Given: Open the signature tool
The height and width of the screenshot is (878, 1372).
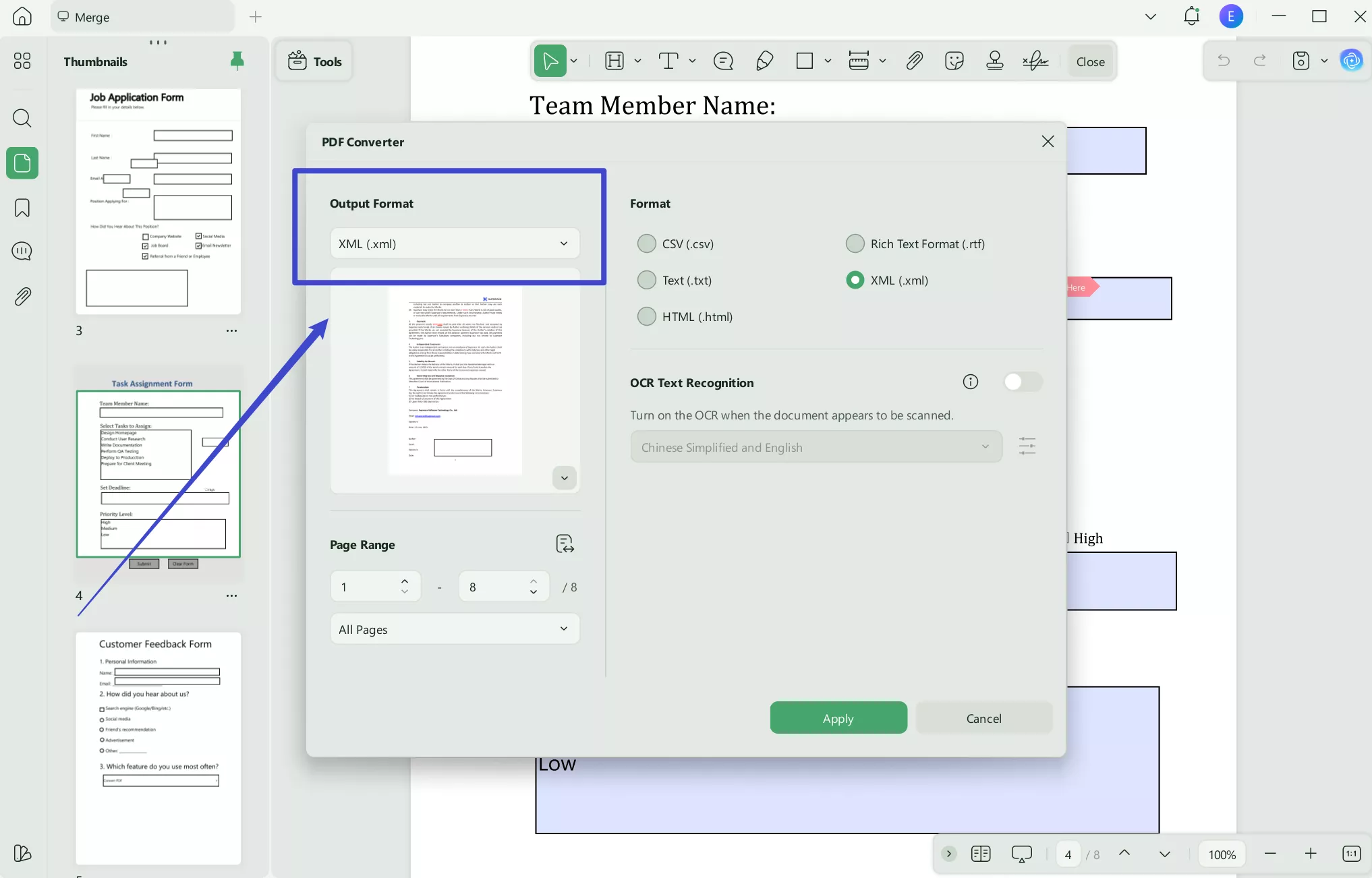Looking at the screenshot, I should (1035, 61).
